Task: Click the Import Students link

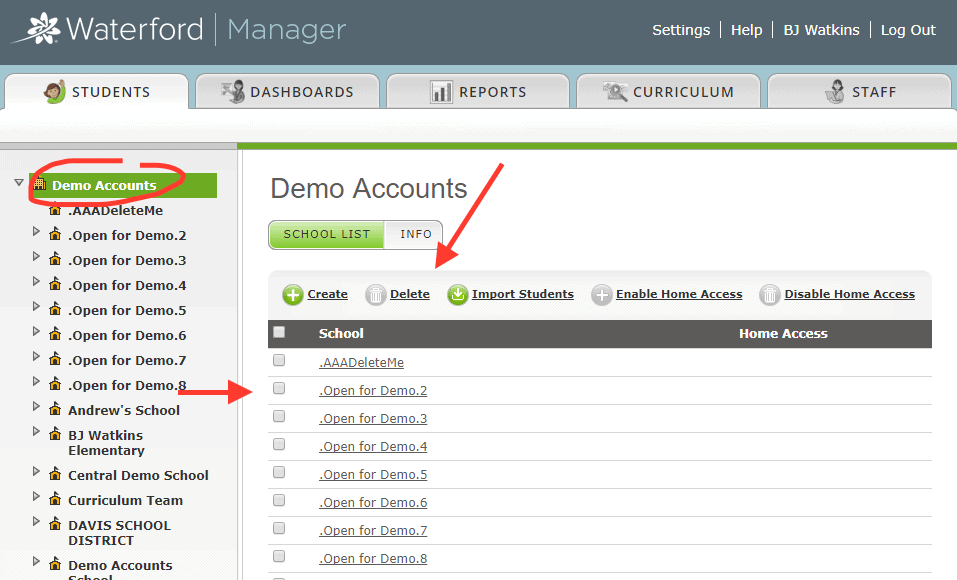Action: click(522, 294)
